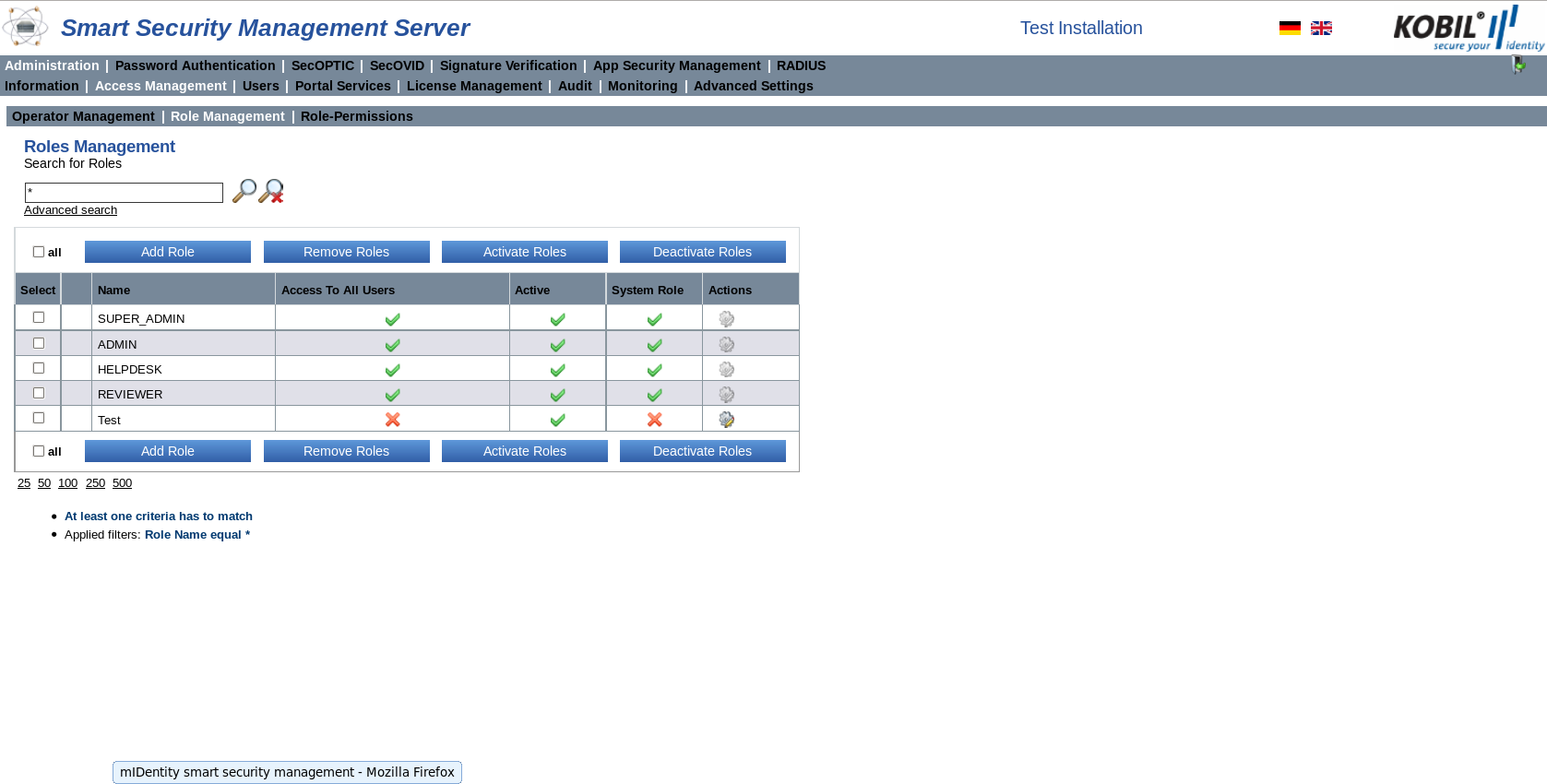
Task: Tick the bottom 'all' checkbox
Action: coord(39,451)
